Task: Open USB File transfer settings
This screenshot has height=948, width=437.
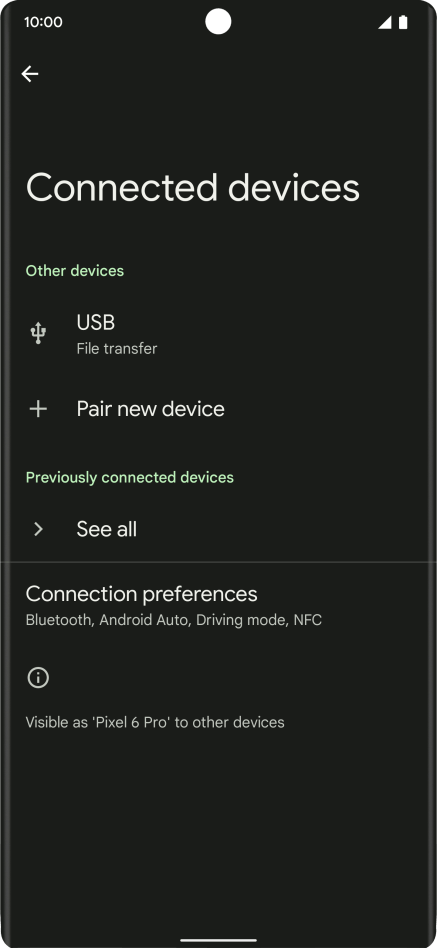Action: [x=218, y=334]
